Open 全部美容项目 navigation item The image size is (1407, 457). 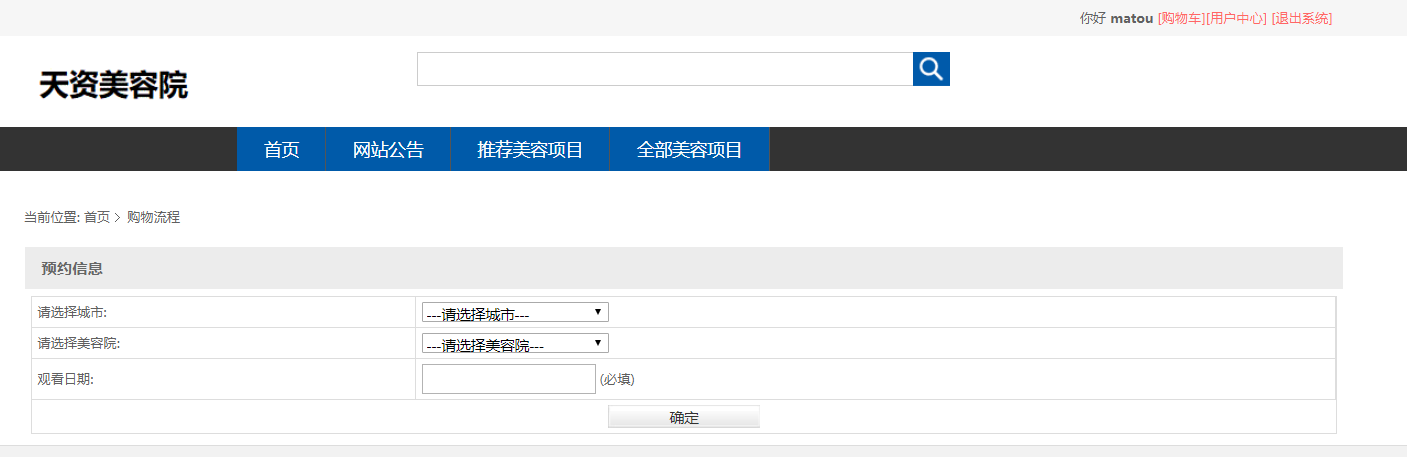[689, 150]
